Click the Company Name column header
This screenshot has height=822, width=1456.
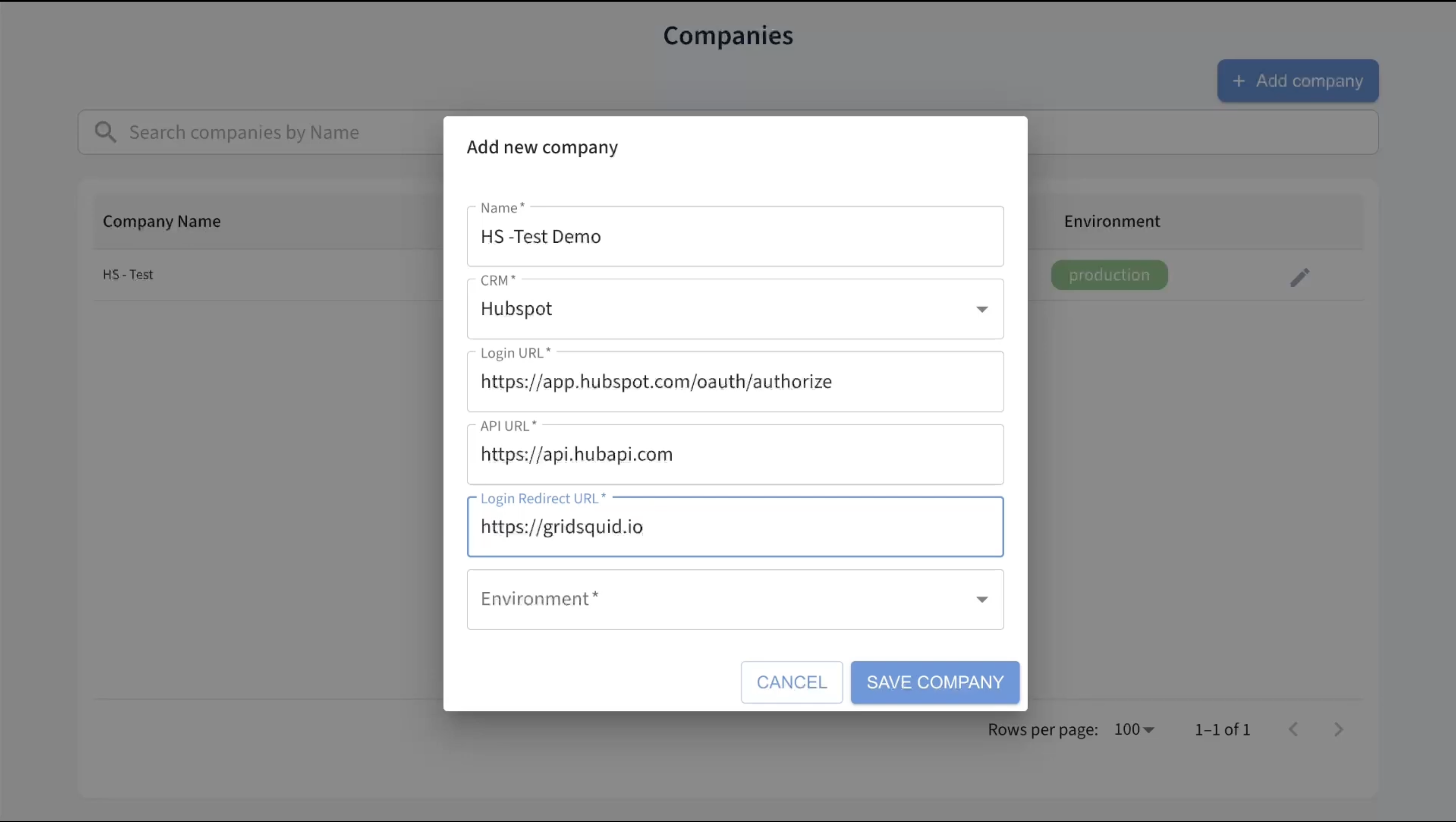pyautogui.click(x=162, y=221)
